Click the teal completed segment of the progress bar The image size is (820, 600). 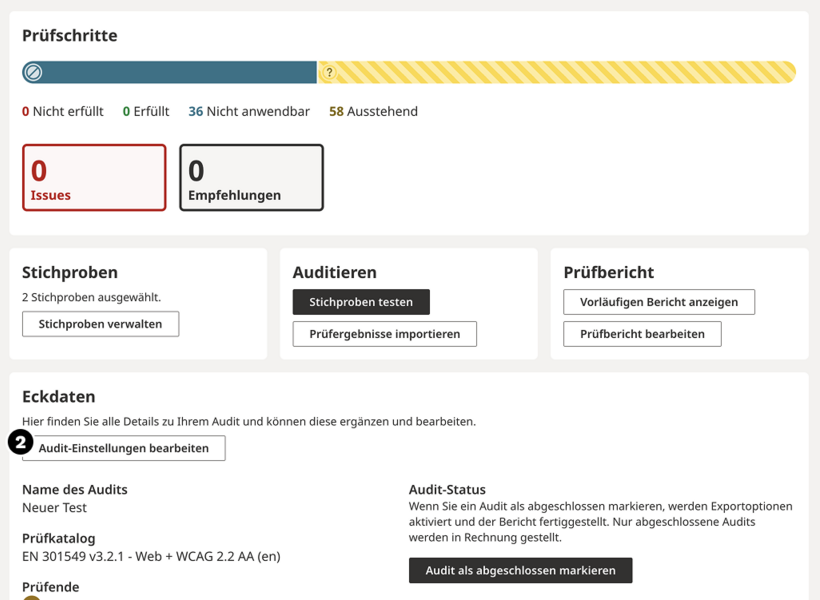tap(170, 71)
